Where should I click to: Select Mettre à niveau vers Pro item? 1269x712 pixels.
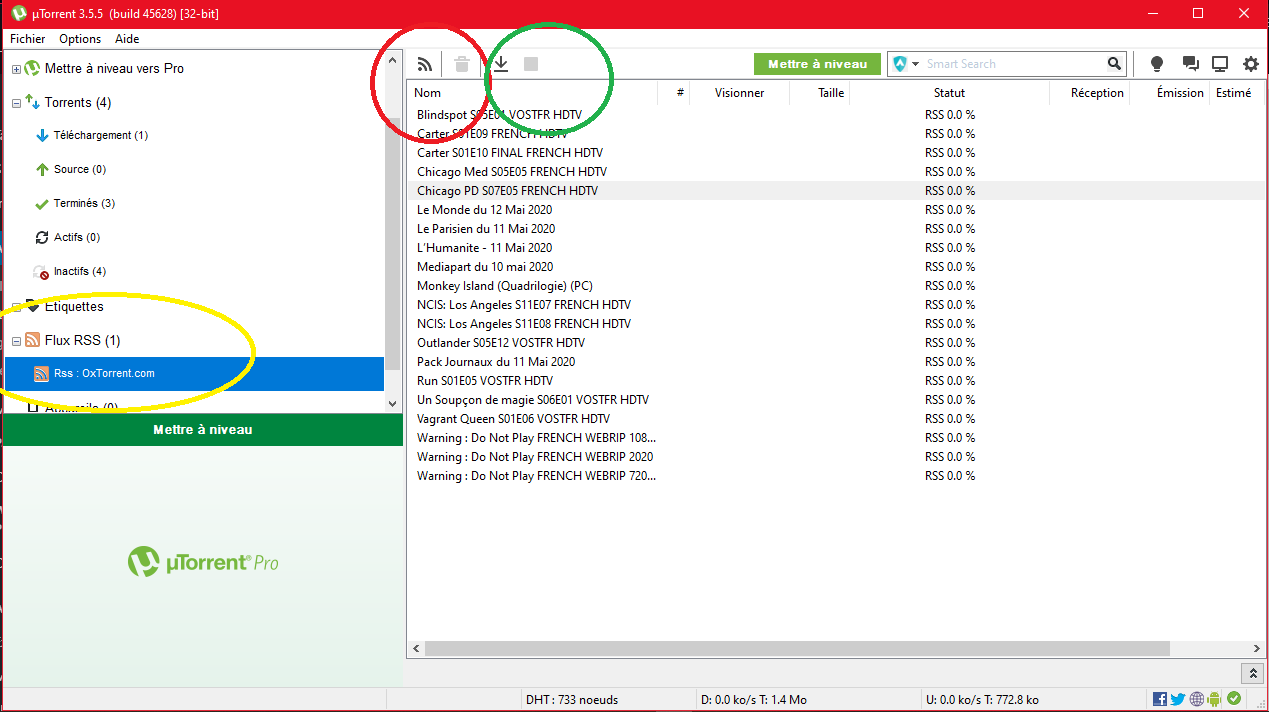114,69
